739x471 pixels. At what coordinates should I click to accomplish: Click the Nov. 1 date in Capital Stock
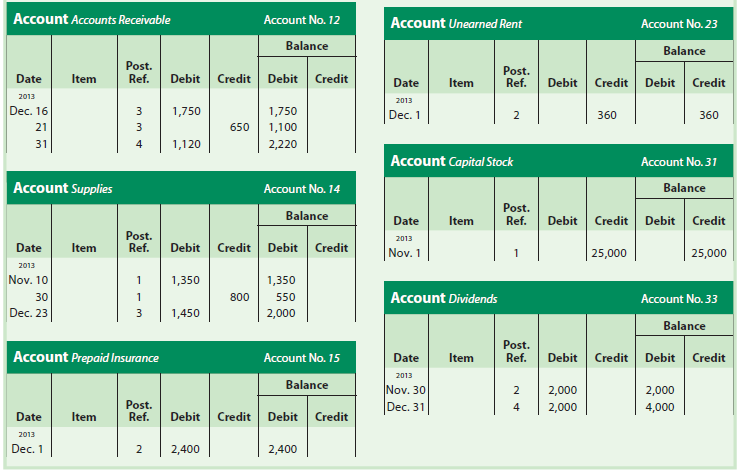(404, 253)
